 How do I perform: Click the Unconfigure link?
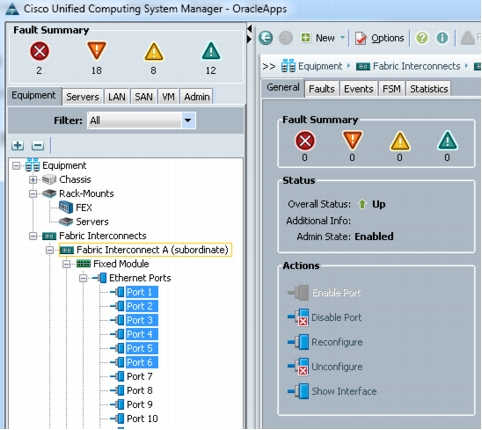coord(337,367)
